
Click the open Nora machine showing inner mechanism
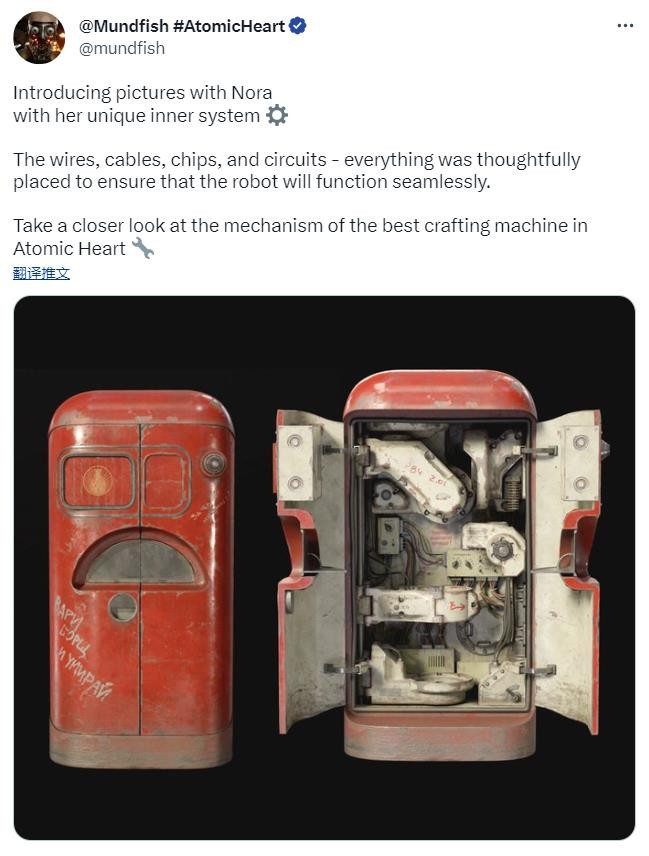439,565
